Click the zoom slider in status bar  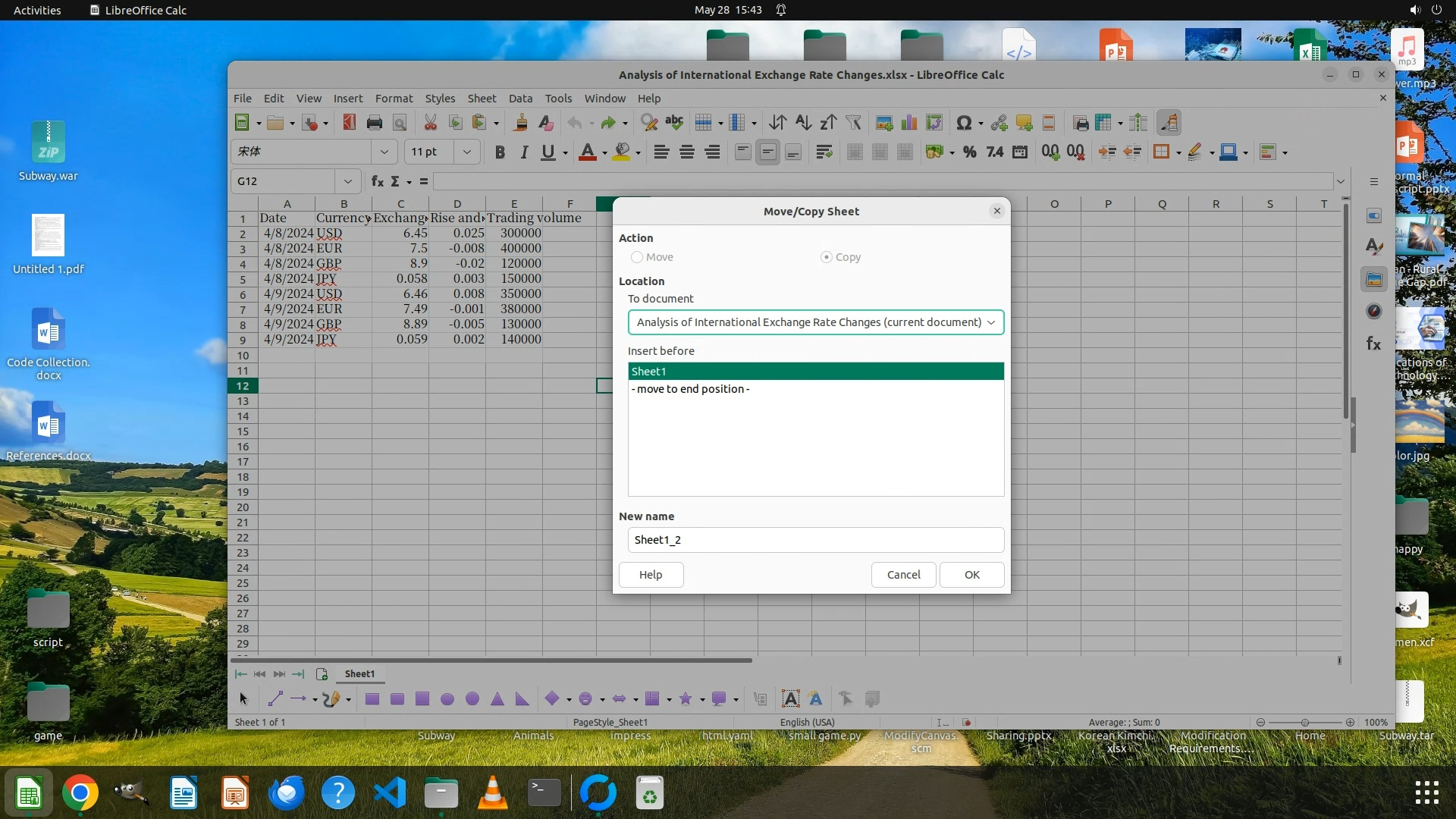[x=1304, y=723]
